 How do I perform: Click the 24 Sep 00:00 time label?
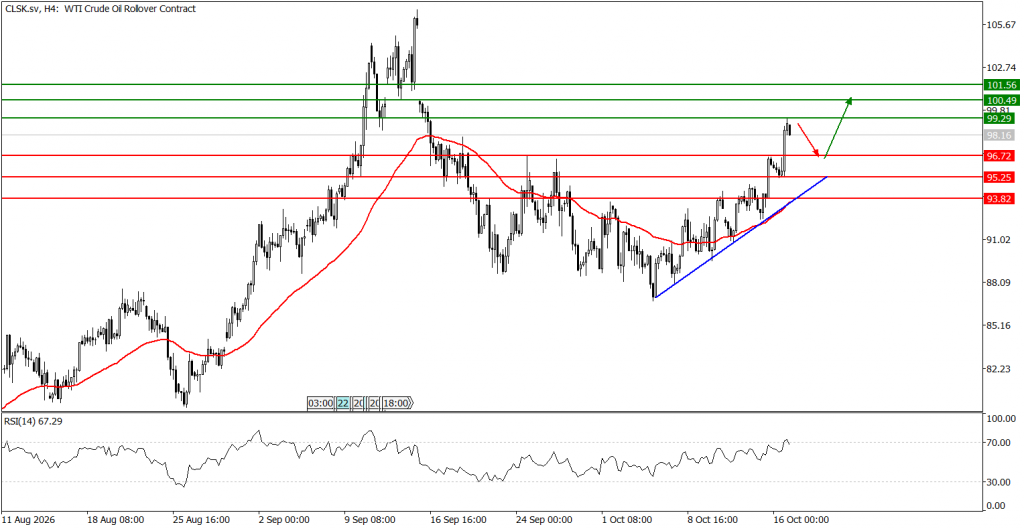pyautogui.click(x=543, y=520)
